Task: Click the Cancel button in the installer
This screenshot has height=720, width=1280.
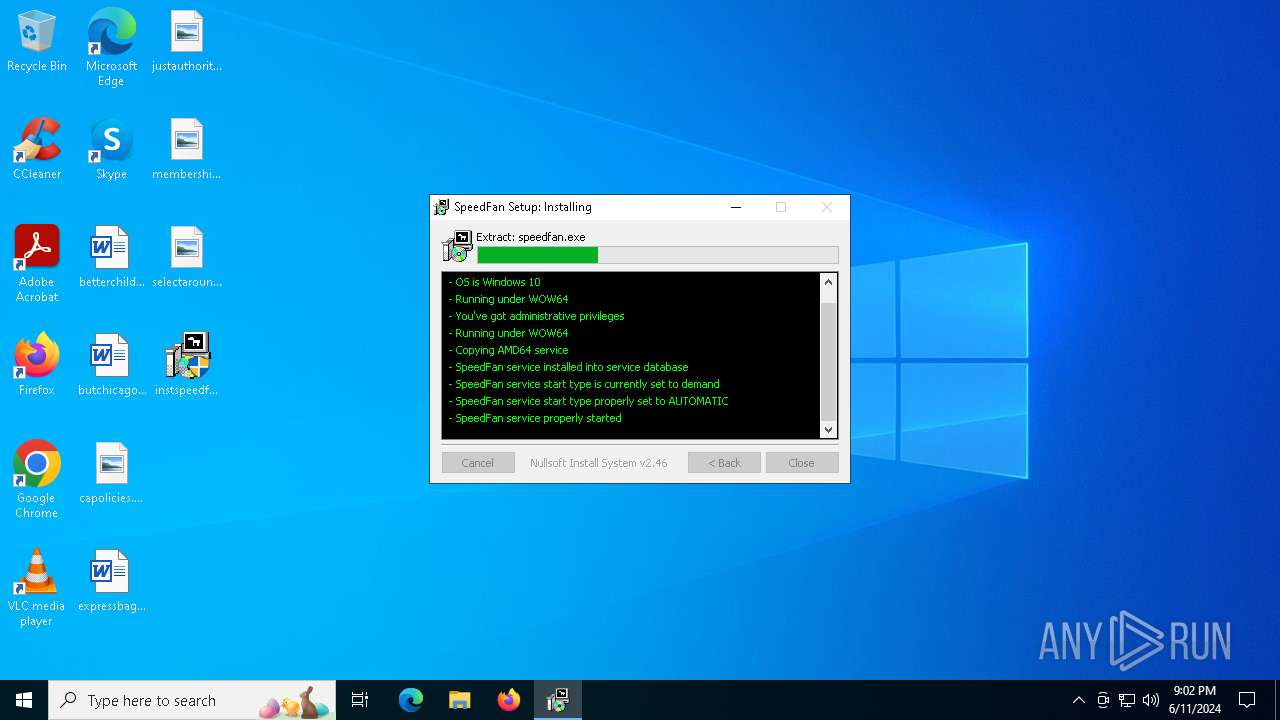Action: [478, 463]
